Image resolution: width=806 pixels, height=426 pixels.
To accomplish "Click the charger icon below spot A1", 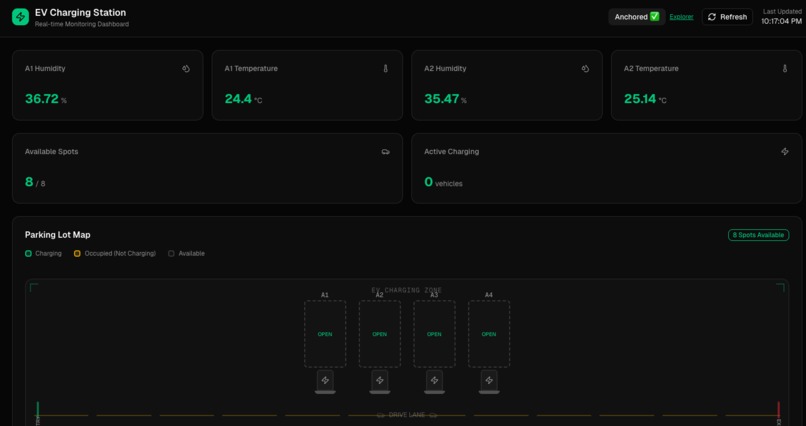I will pyautogui.click(x=325, y=382).
